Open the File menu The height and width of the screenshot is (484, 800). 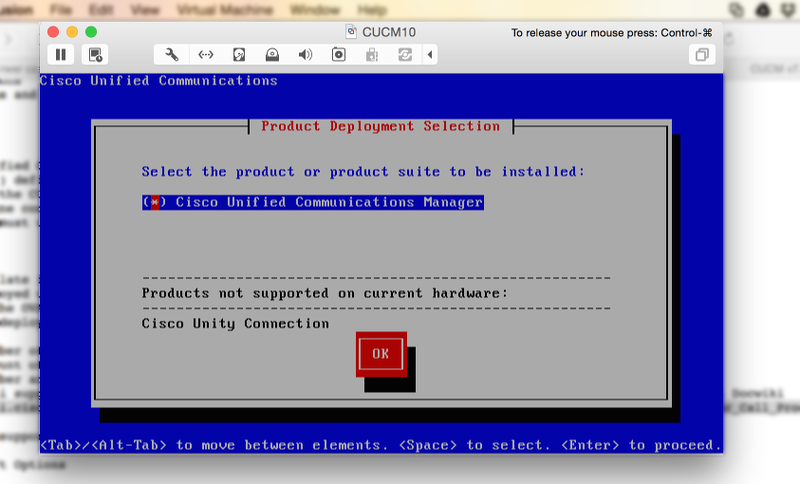click(61, 10)
